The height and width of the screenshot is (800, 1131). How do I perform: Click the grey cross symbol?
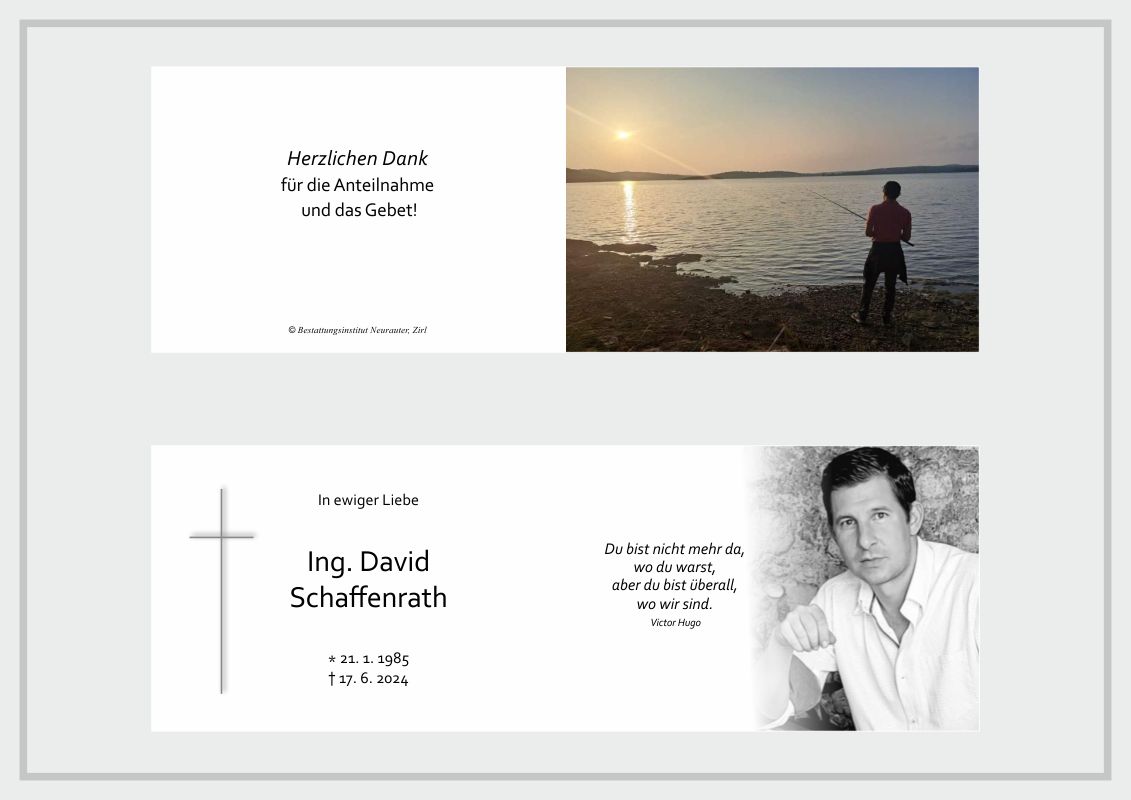(x=221, y=591)
